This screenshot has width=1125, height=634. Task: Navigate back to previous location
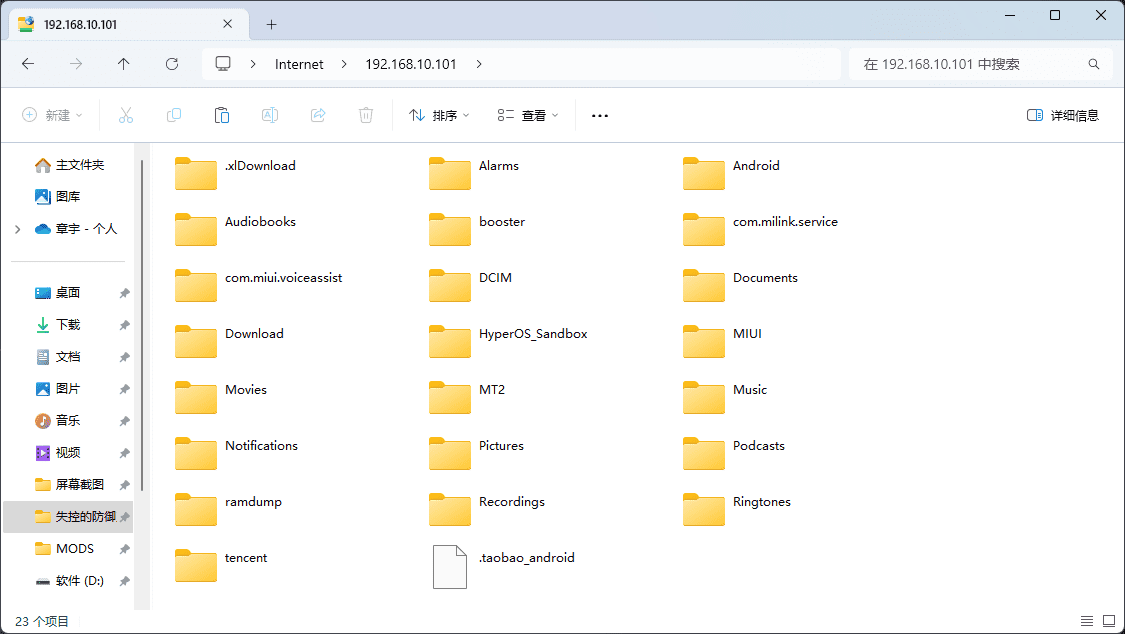(x=28, y=64)
